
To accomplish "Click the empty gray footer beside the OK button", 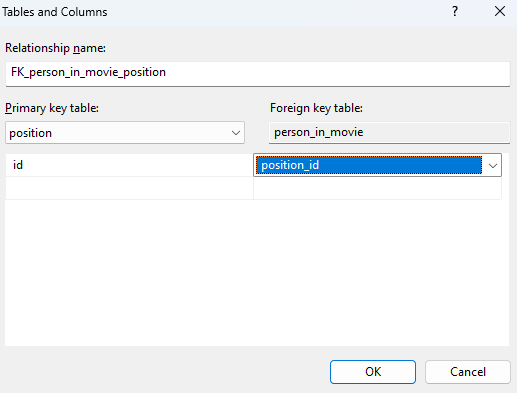I will [x=167, y=372].
